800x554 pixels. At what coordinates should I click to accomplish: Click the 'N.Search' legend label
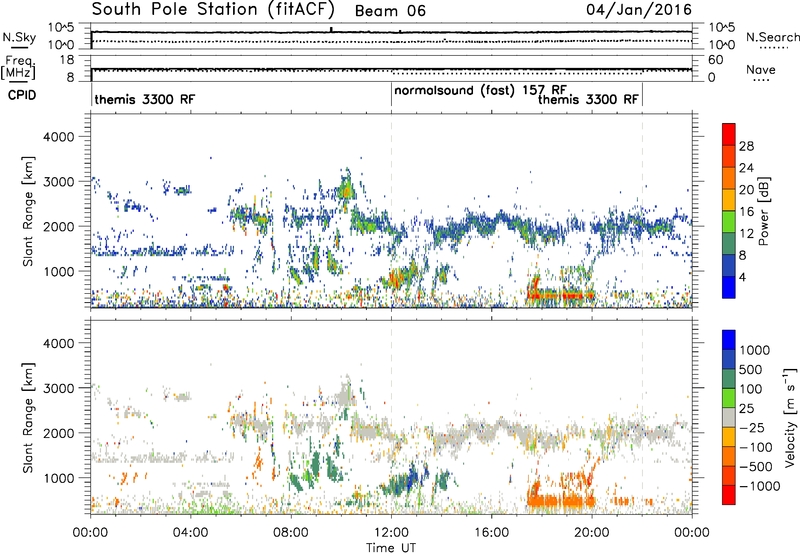click(772, 37)
